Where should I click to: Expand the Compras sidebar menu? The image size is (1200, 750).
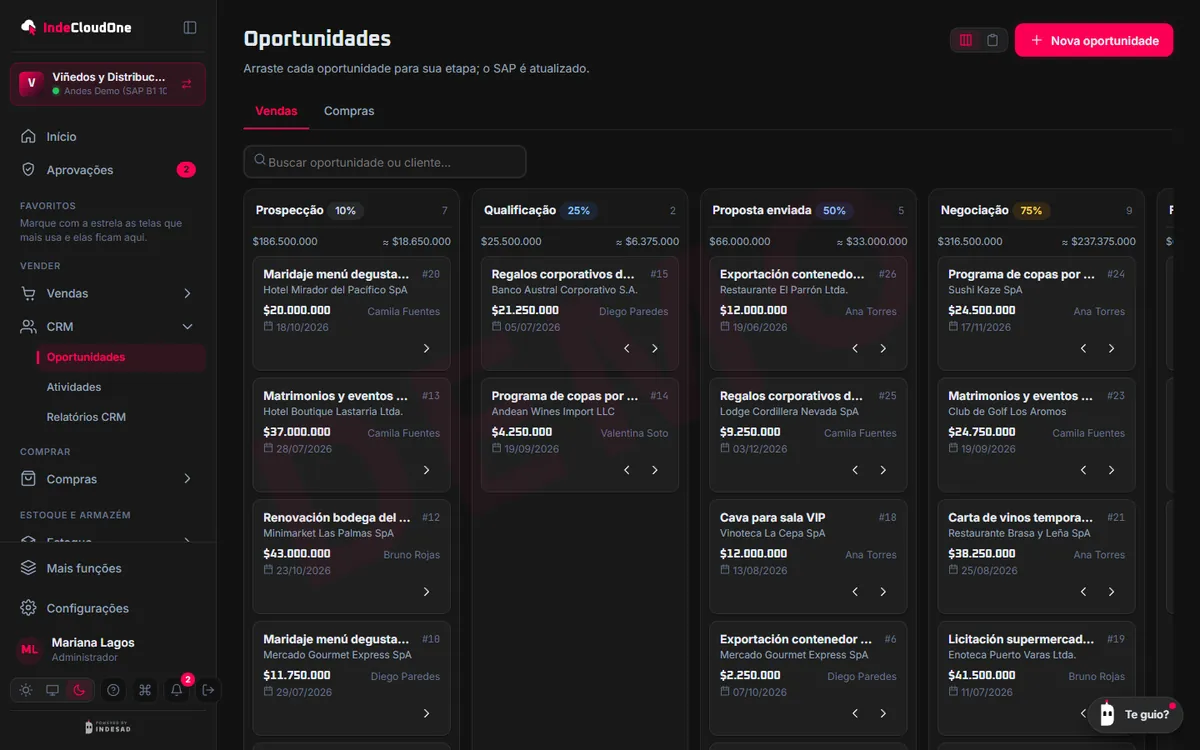click(x=107, y=479)
